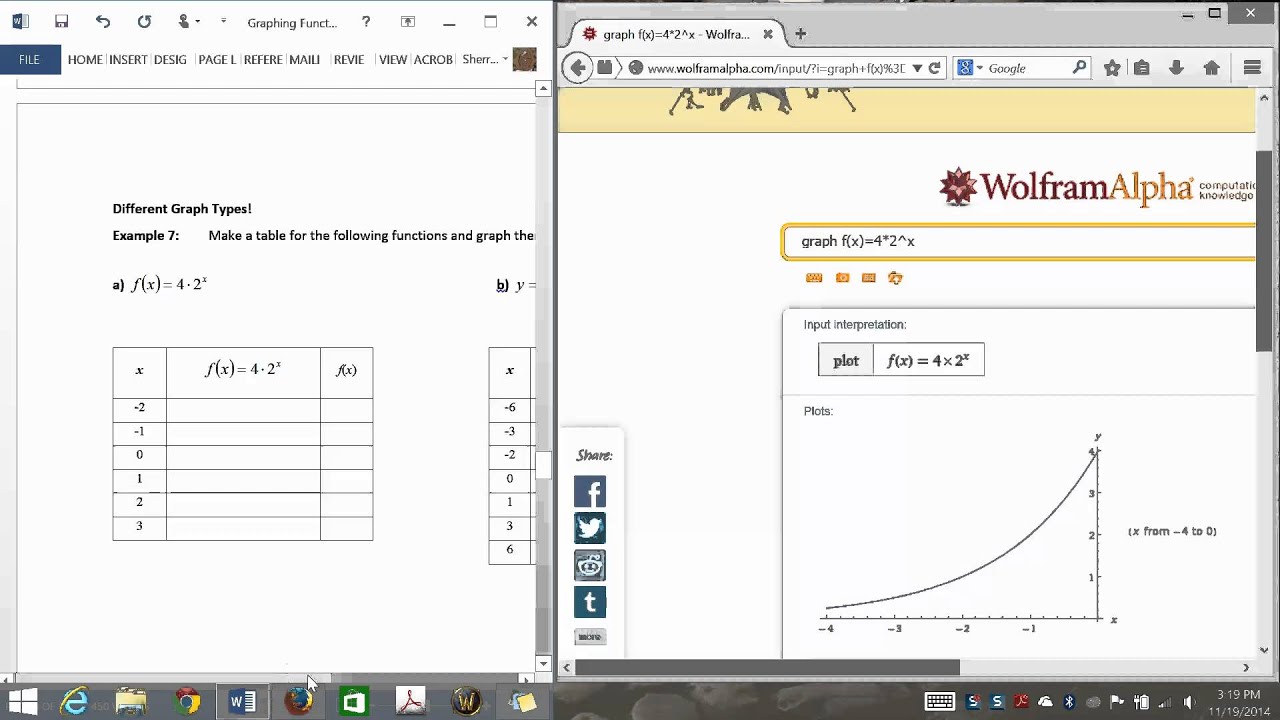Share on Twitter
Screen dimensions: 1280x720
590,528
